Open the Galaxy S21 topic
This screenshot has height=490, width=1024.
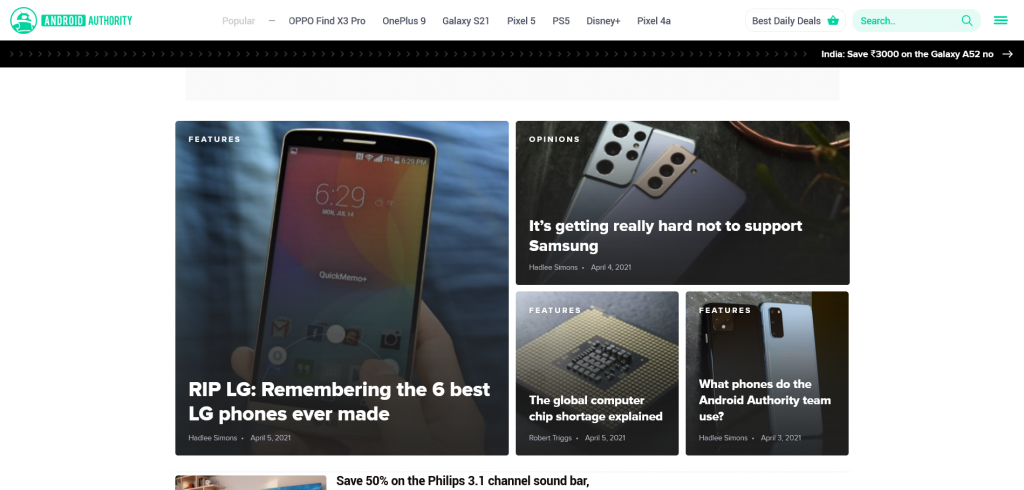click(466, 21)
